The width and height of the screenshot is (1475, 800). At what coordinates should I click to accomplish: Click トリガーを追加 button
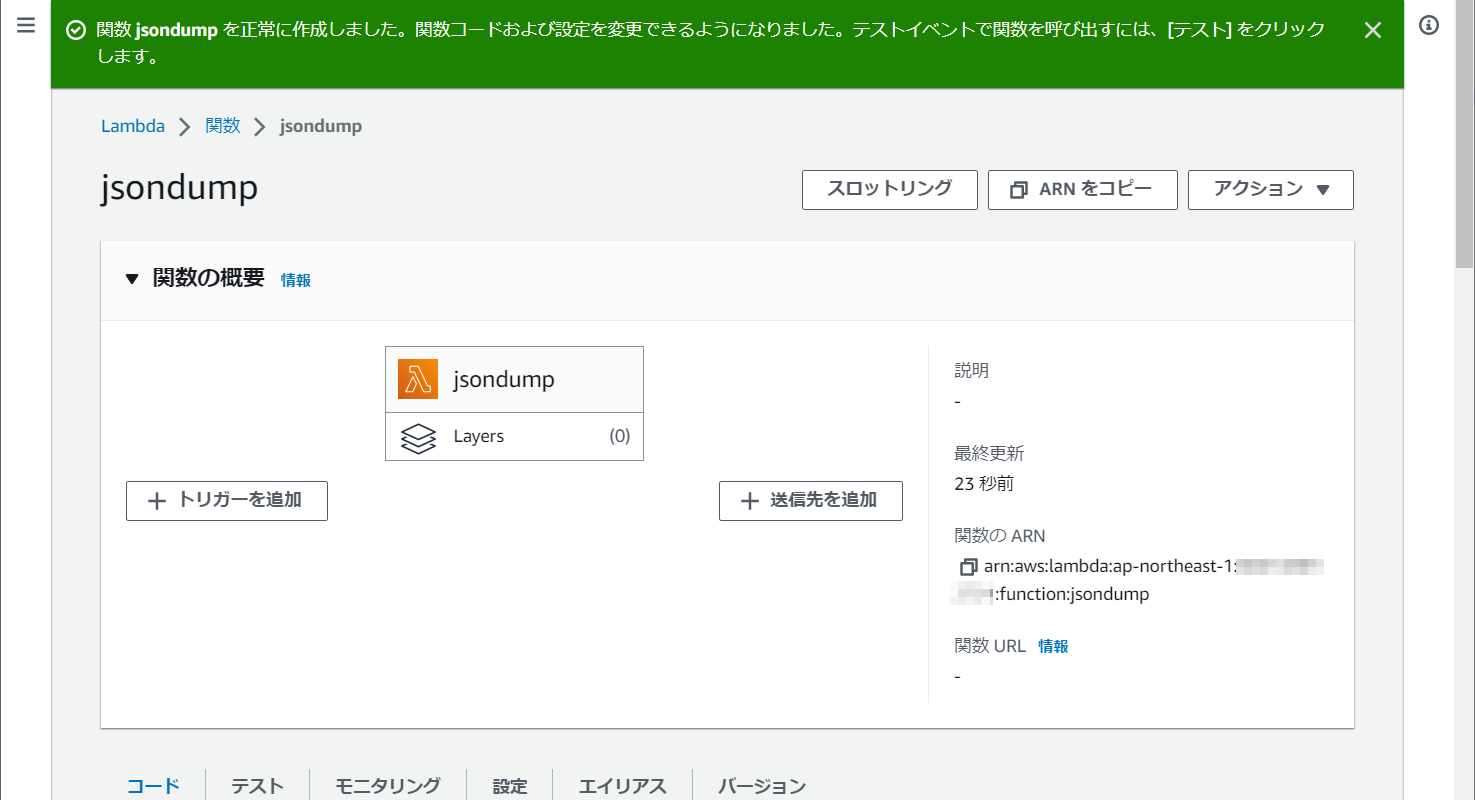click(x=227, y=501)
